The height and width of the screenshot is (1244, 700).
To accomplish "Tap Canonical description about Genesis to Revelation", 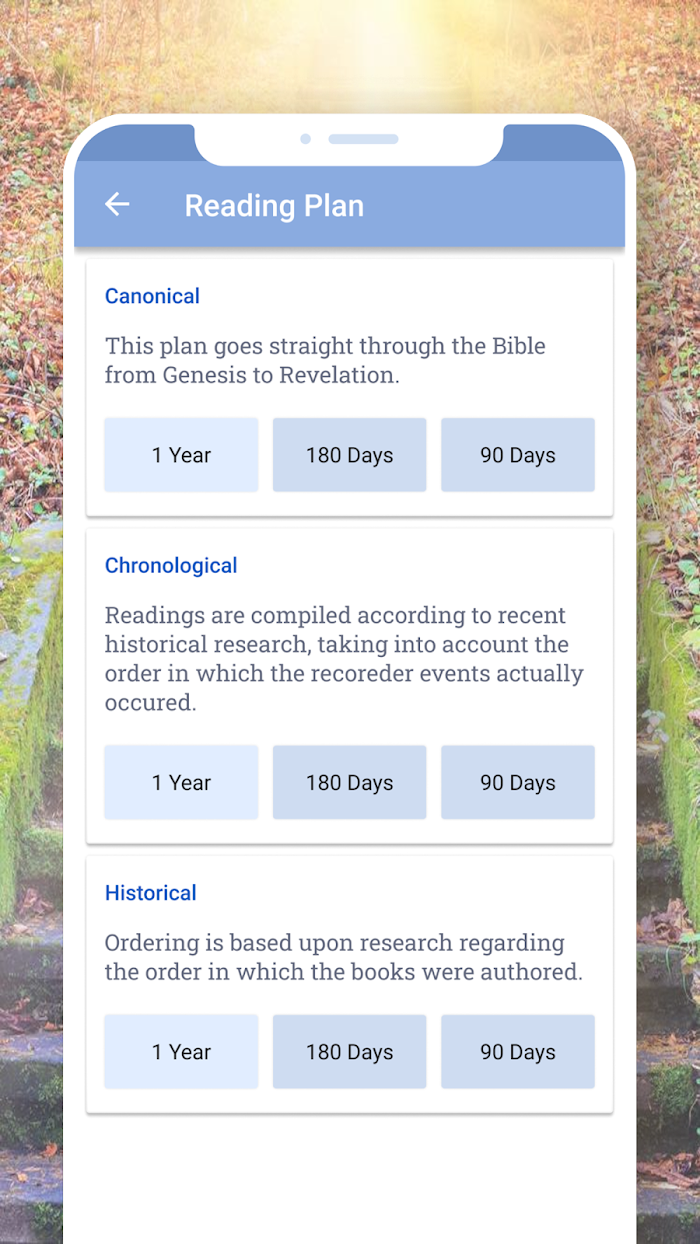I will [325, 360].
